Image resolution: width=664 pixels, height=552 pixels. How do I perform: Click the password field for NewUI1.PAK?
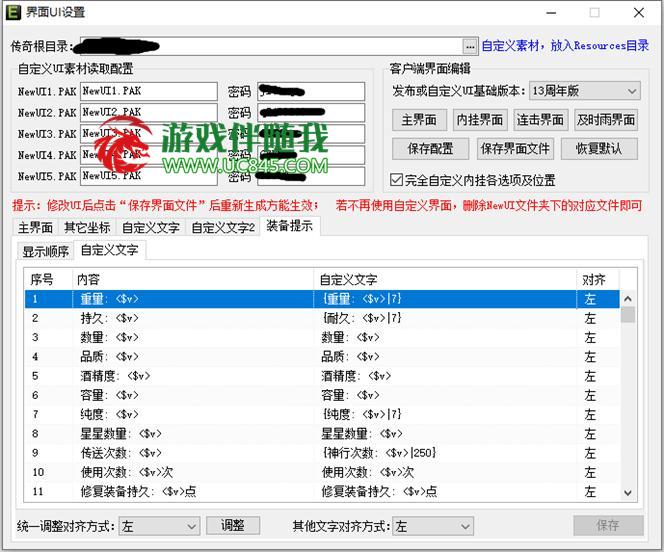311,91
